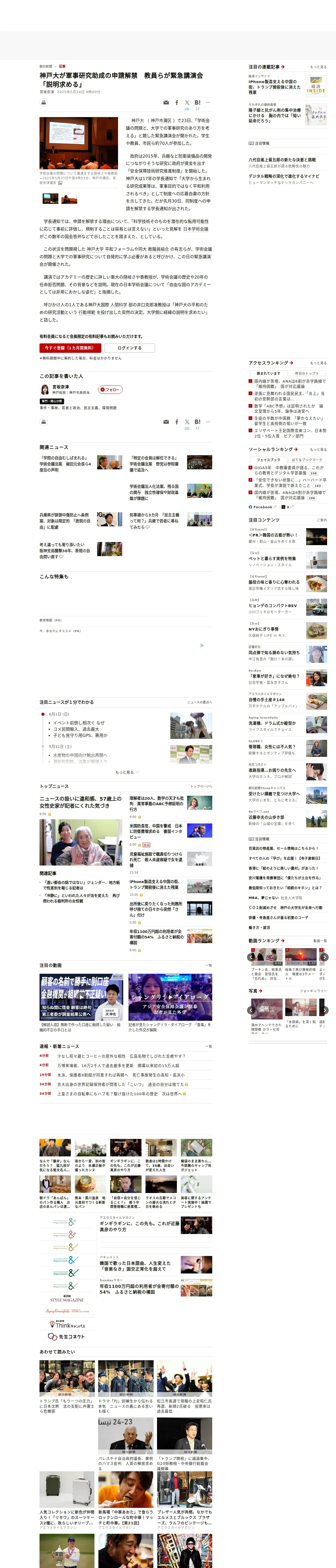Open related news 「学問の自由むしばまれる」
The height and width of the screenshot is (1568, 336).
pos(65,464)
